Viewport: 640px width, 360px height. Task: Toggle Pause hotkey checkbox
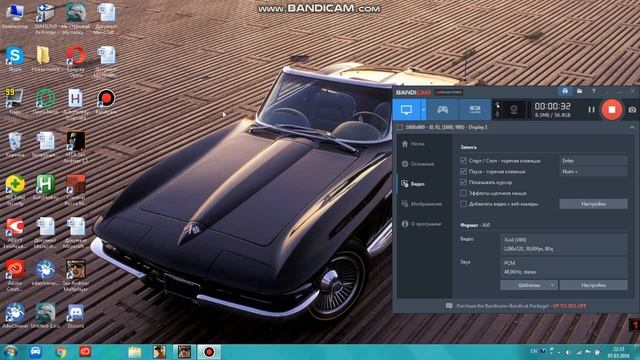pyautogui.click(x=463, y=171)
